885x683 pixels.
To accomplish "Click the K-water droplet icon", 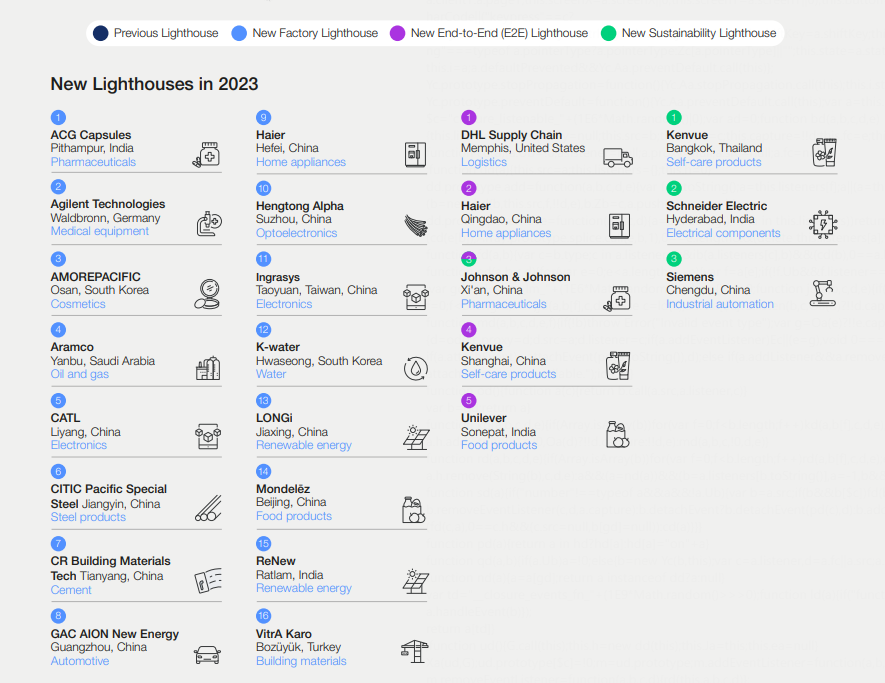I will [x=416, y=369].
